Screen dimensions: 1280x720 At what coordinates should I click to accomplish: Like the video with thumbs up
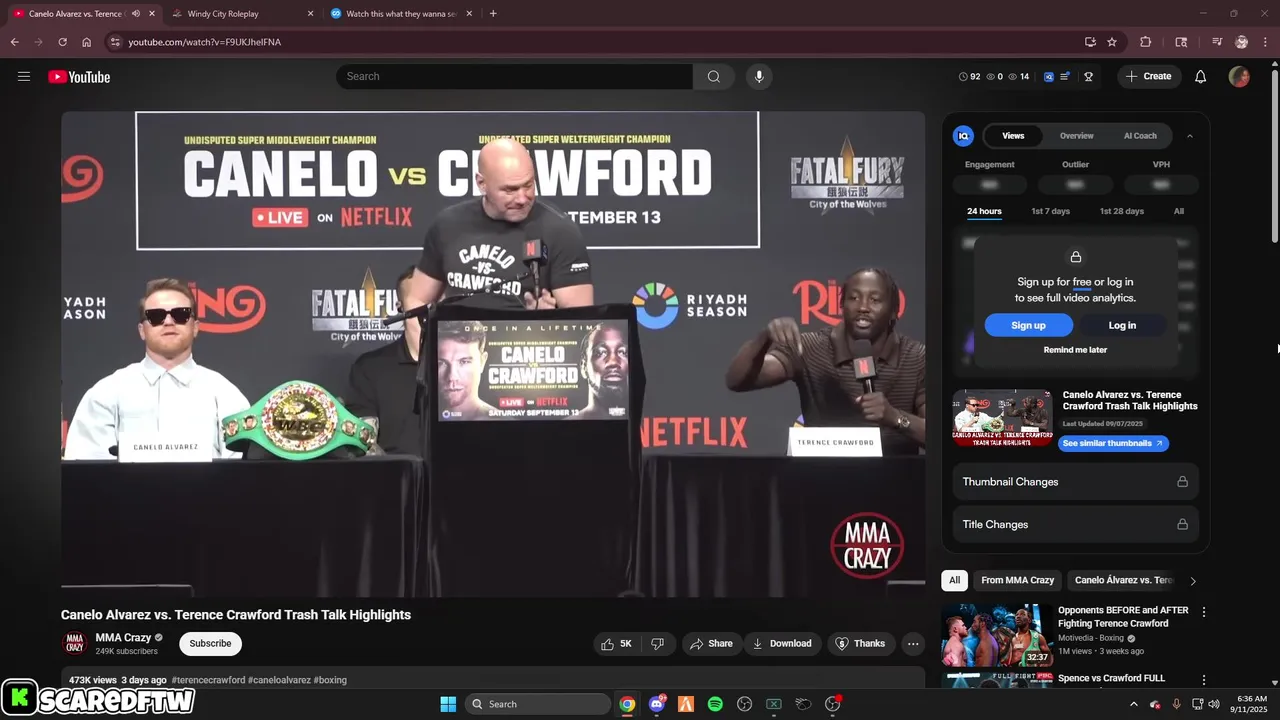coord(617,643)
